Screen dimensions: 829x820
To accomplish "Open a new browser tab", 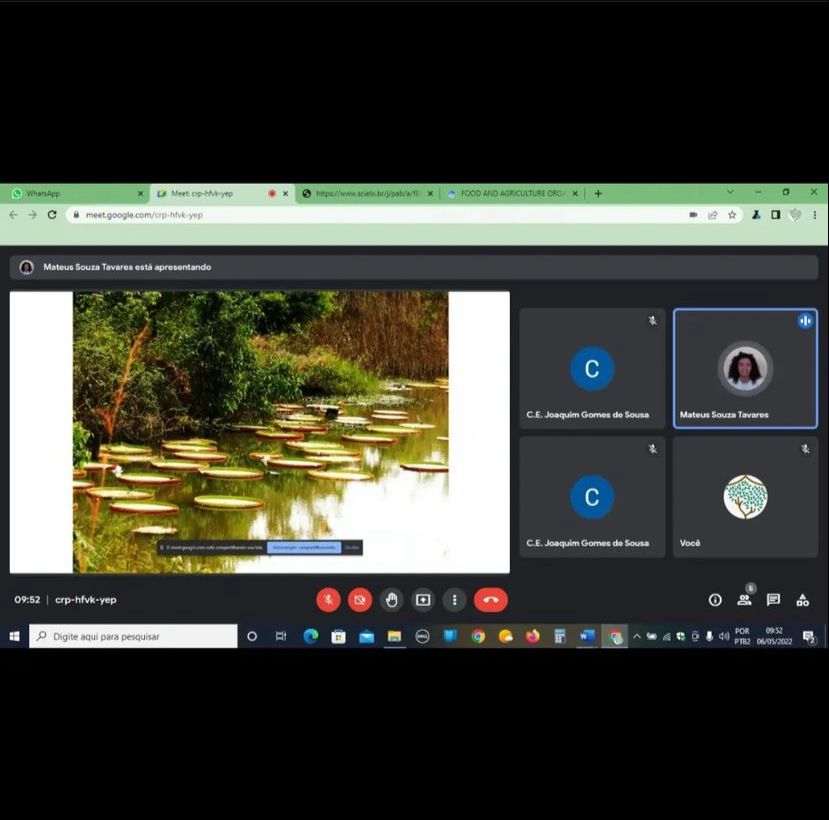I will click(x=598, y=193).
